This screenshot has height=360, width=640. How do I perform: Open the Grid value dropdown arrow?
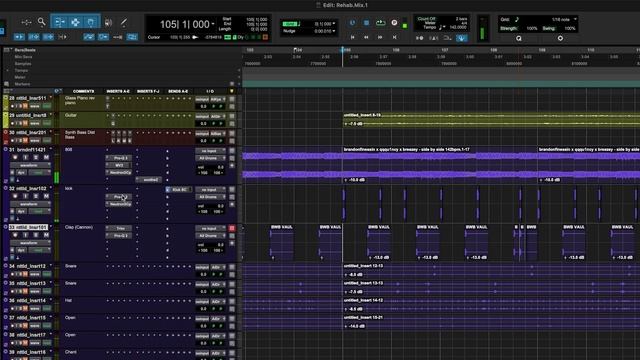334,24
